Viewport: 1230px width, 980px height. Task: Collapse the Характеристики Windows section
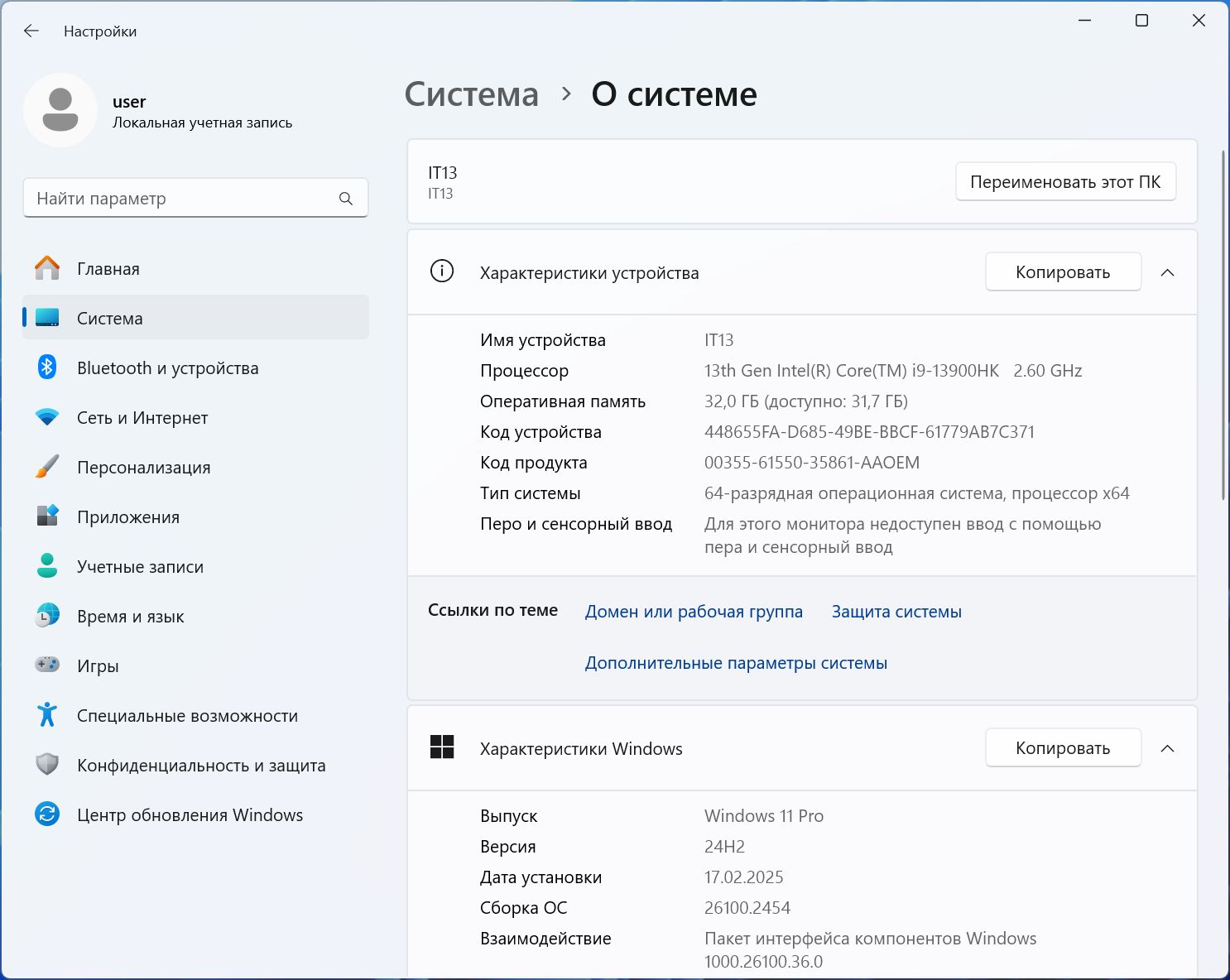point(1167,748)
